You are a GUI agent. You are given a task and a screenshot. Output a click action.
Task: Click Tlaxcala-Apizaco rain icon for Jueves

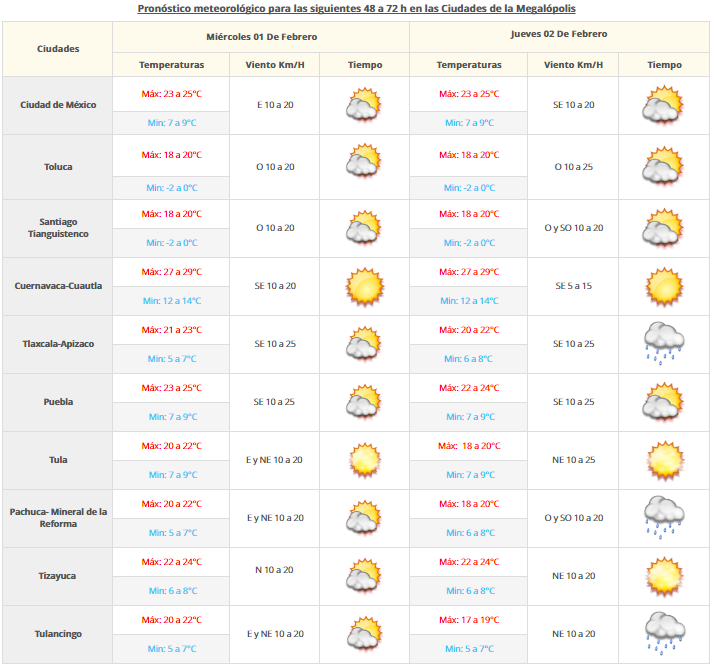(664, 343)
